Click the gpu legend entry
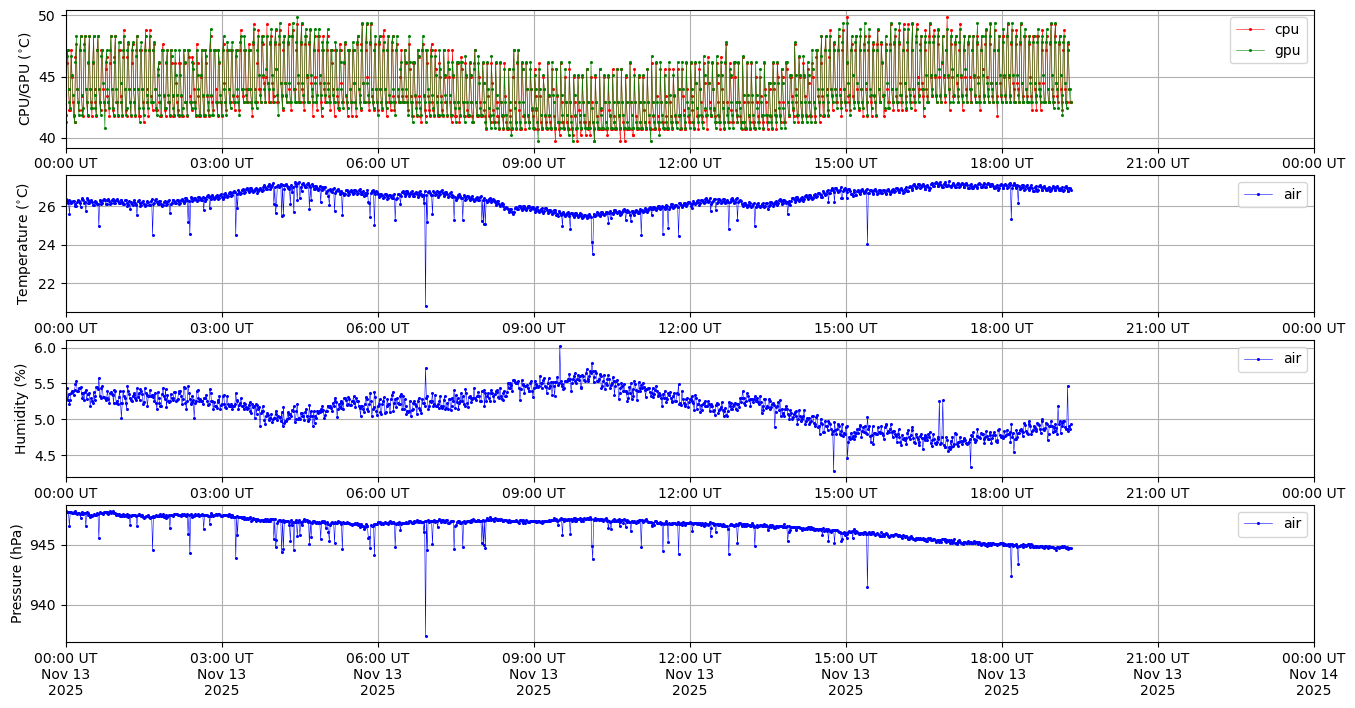The width and height of the screenshot is (1355, 708). pyautogui.click(x=1286, y=50)
